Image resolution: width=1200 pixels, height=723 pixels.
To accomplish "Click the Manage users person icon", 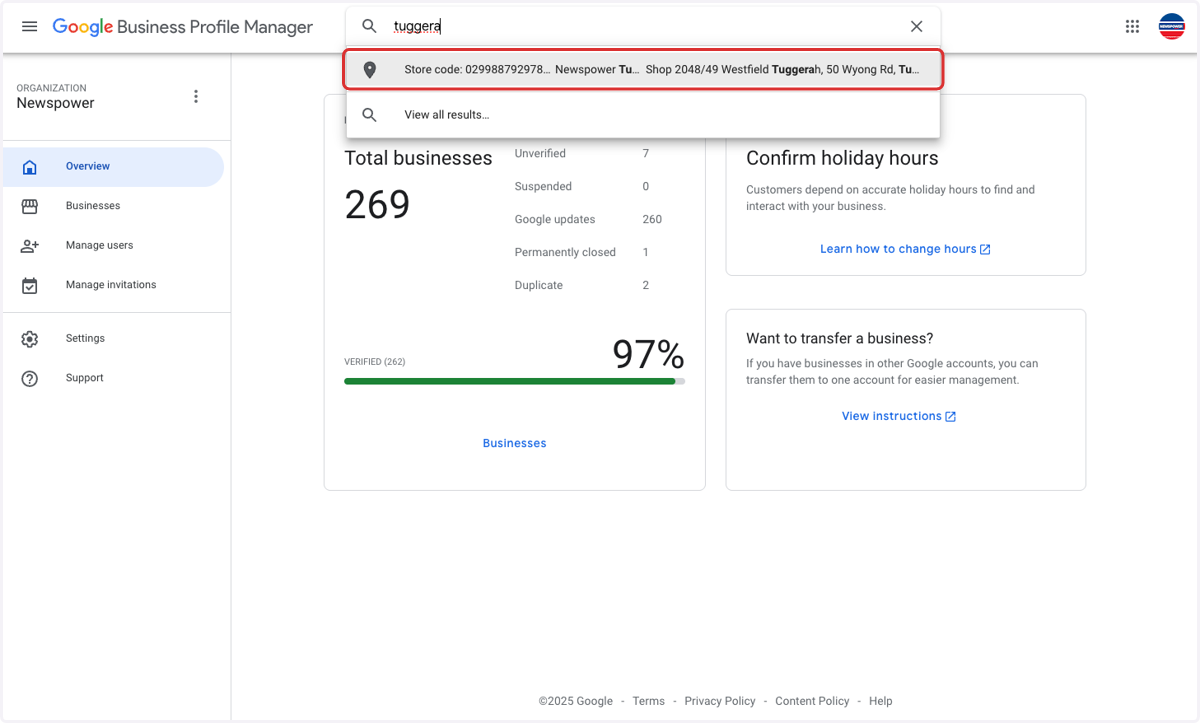I will coord(30,246).
